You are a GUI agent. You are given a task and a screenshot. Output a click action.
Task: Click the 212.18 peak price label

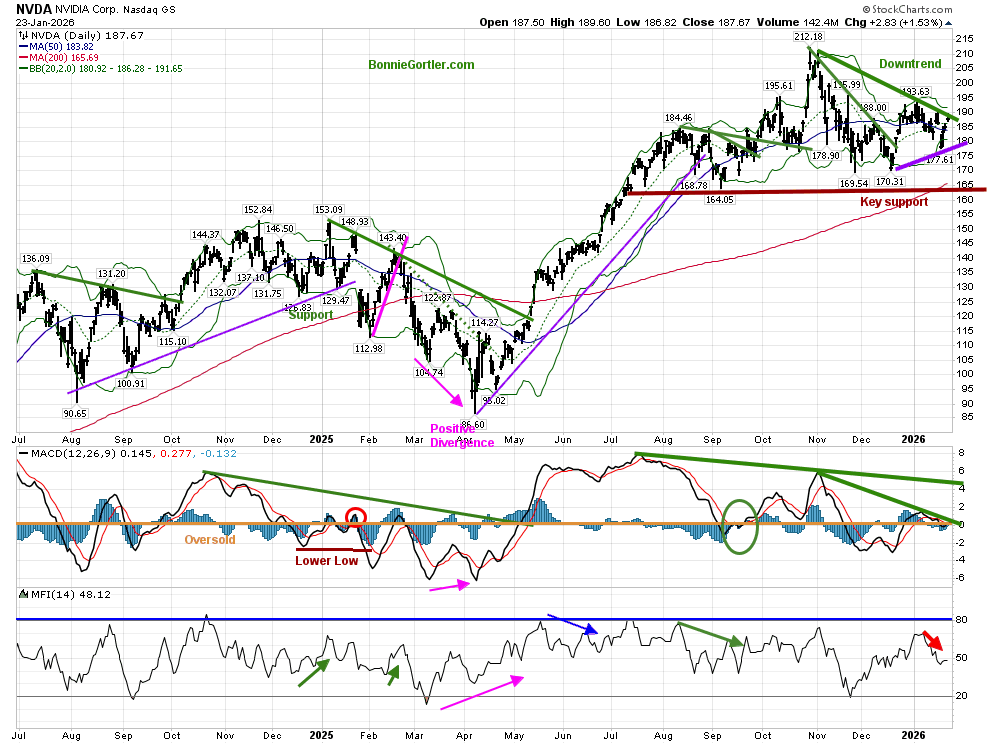[x=809, y=37]
